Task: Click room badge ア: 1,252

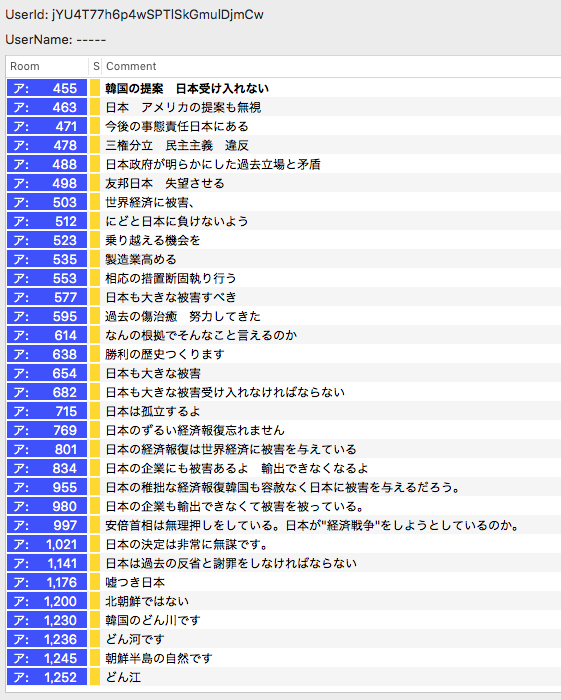Action: [x=47, y=677]
